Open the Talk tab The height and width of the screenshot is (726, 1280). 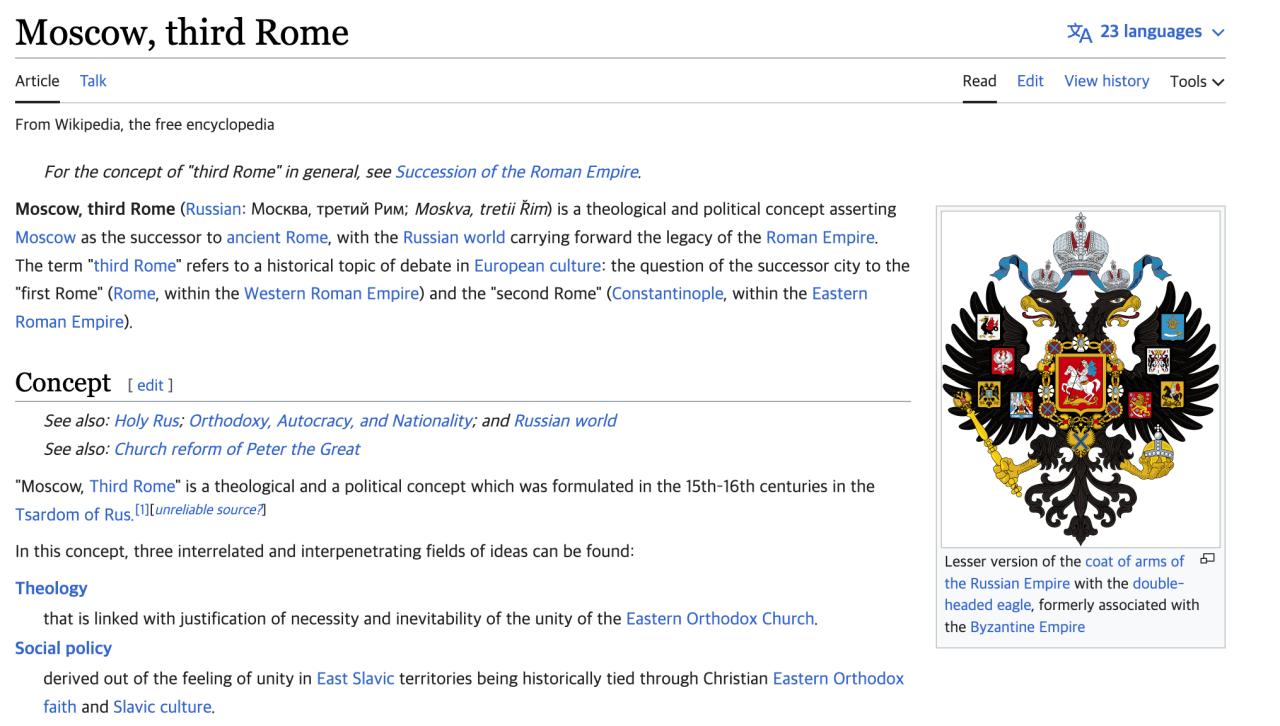pyautogui.click(x=93, y=81)
